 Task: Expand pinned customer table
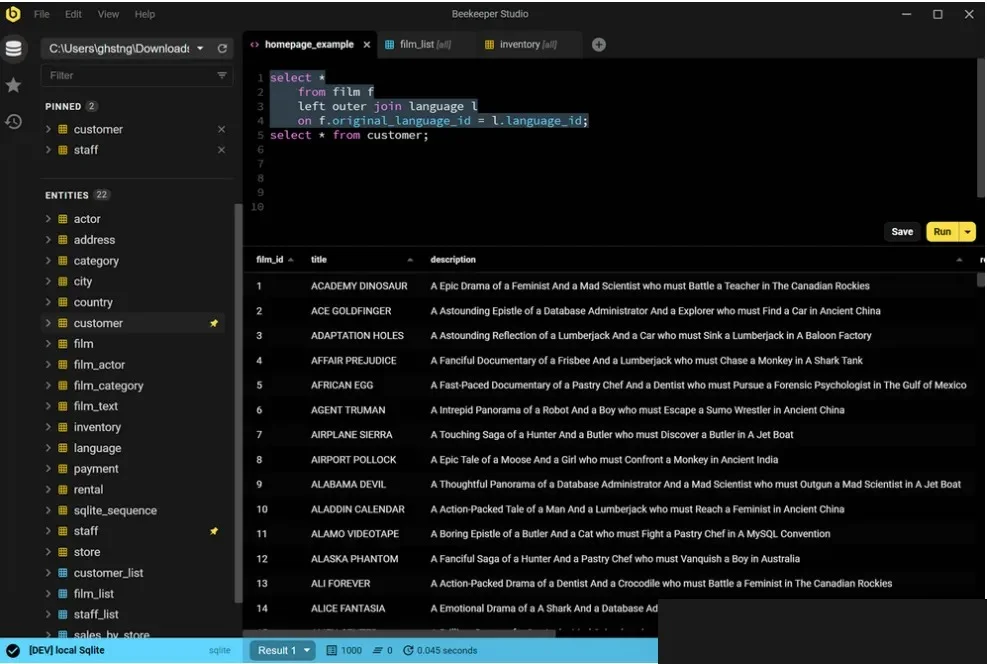48,129
